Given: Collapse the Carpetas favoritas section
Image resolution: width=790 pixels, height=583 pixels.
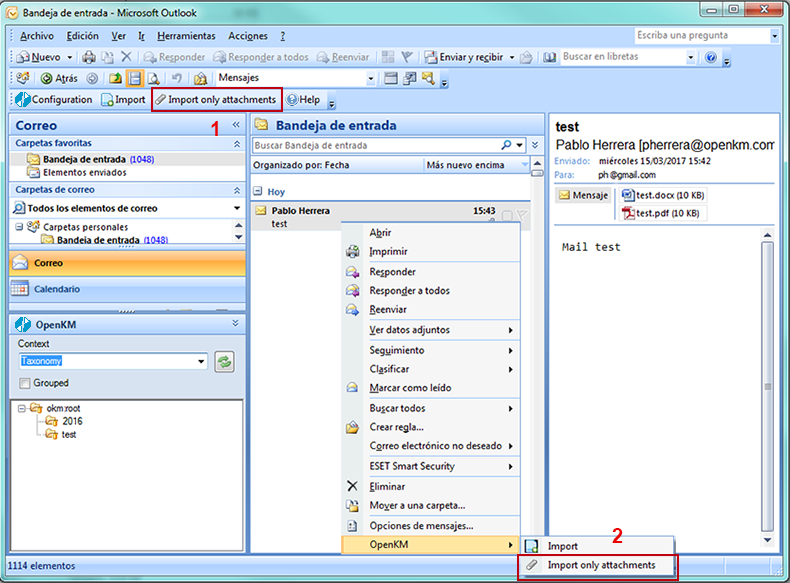Looking at the screenshot, I should (x=237, y=144).
